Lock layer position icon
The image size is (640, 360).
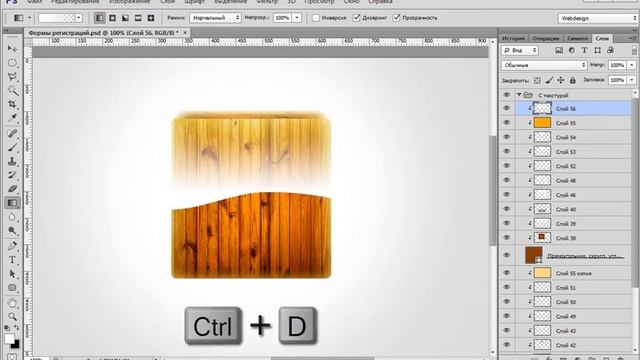coord(561,80)
